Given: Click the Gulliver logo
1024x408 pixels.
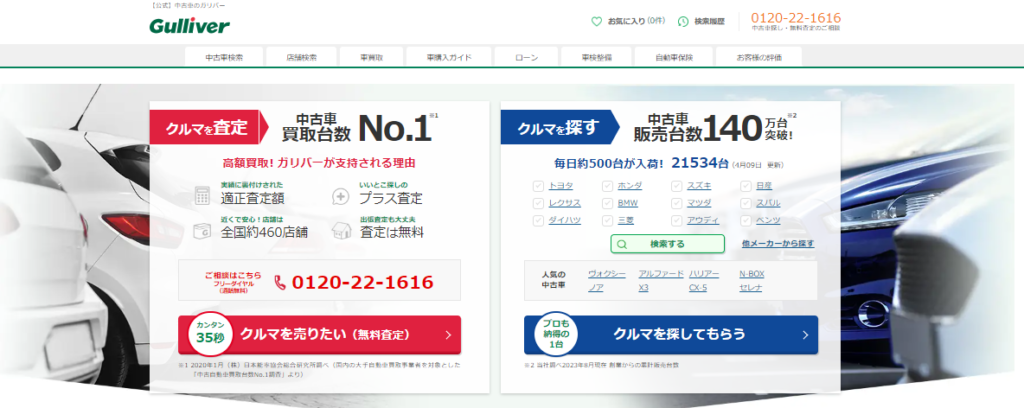Looking at the screenshot, I should point(190,24).
